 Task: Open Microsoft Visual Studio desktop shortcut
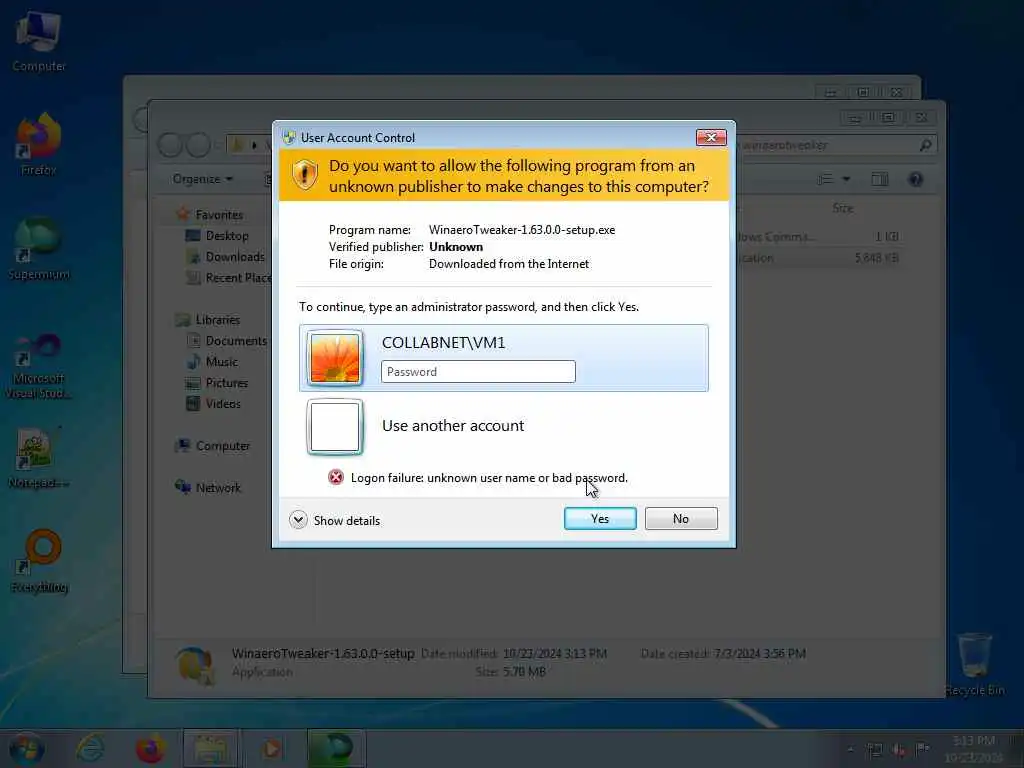(x=39, y=366)
